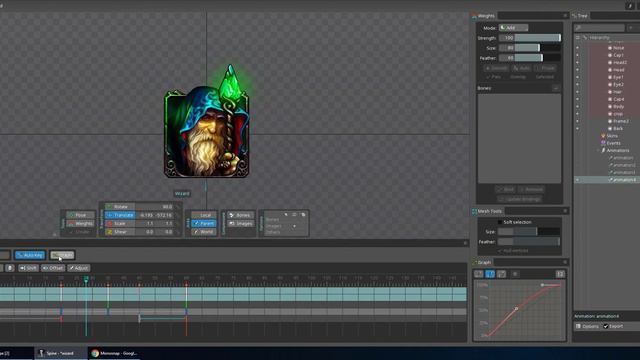Switch to the Weights panel tab
This screenshot has width=640, height=360.
483,16
